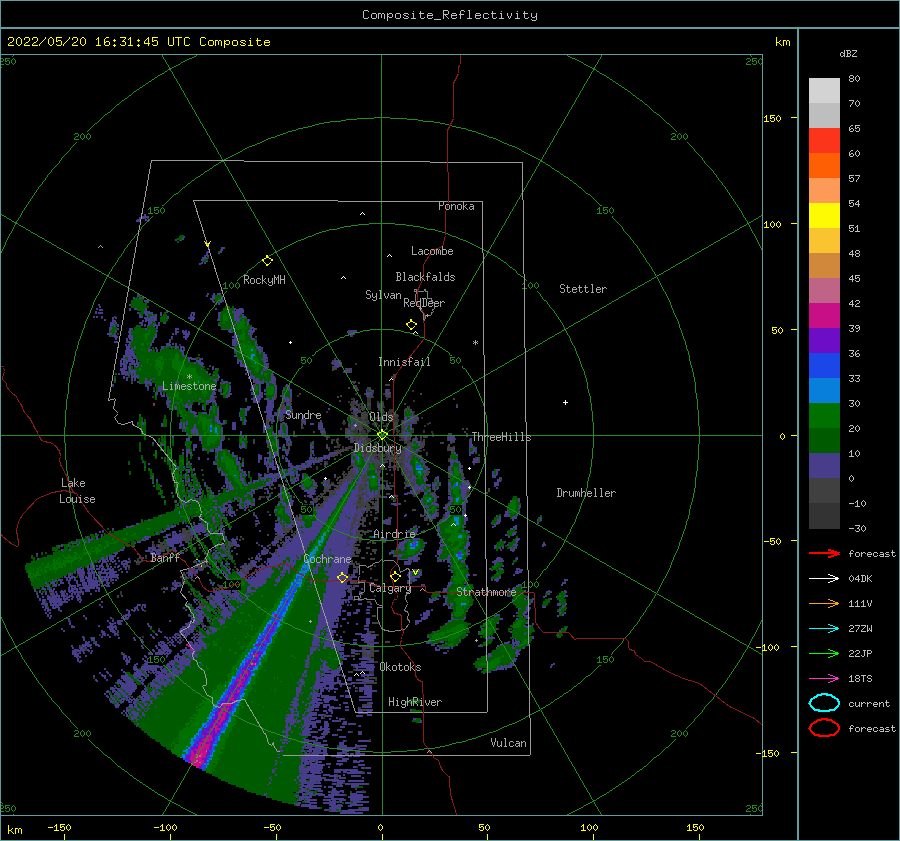The width and height of the screenshot is (900, 841).
Task: Click the Didsbury label
Action: [x=378, y=448]
